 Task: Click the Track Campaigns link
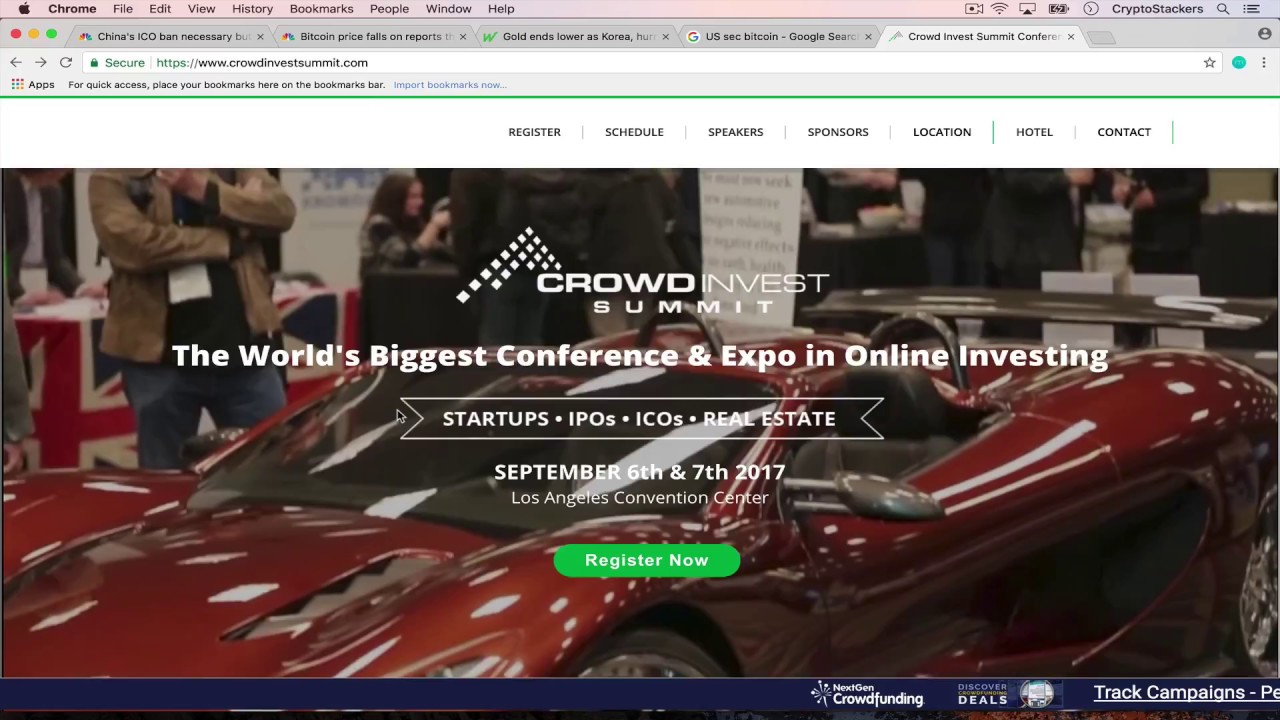(1186, 692)
